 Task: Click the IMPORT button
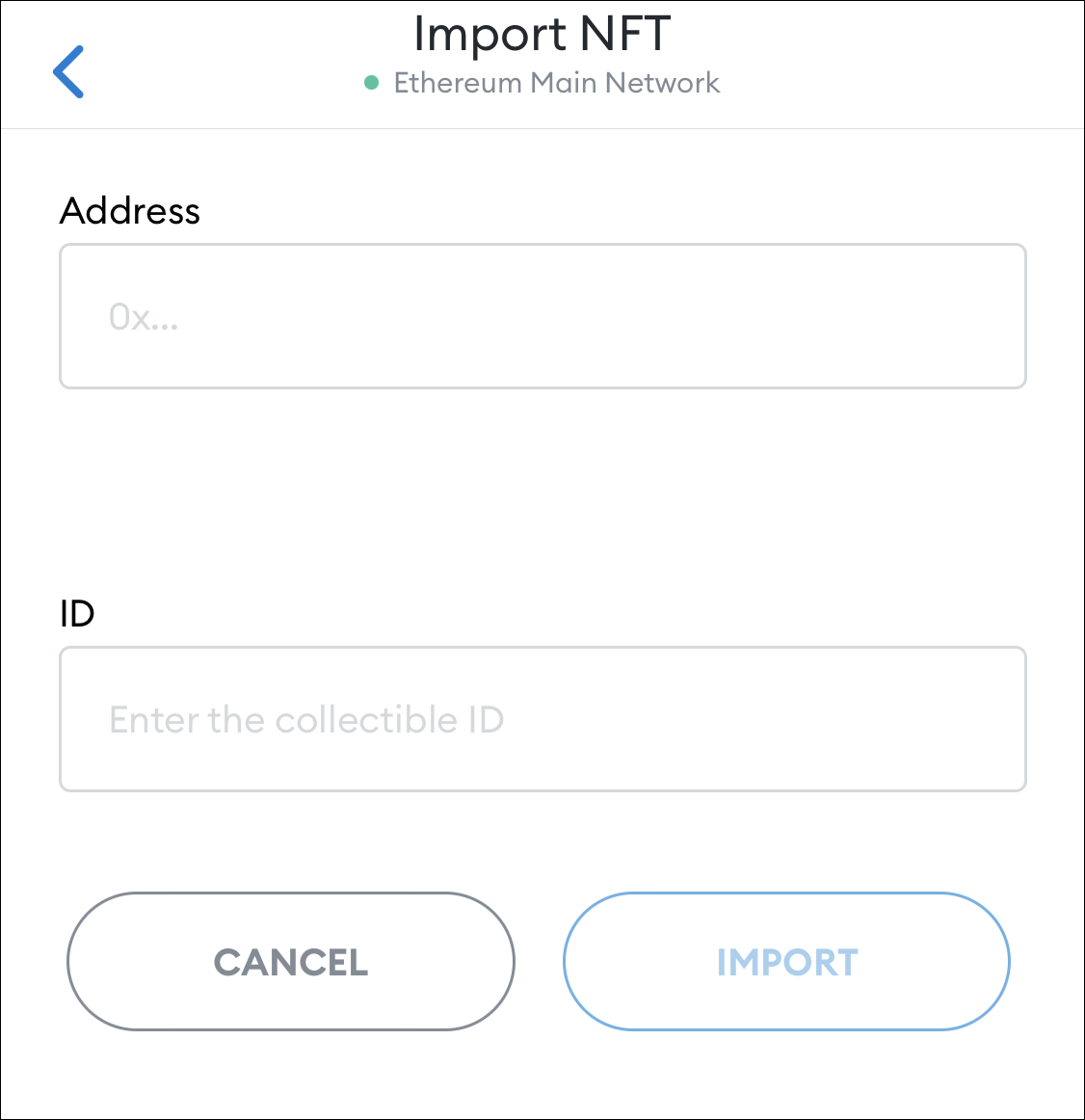pos(786,961)
